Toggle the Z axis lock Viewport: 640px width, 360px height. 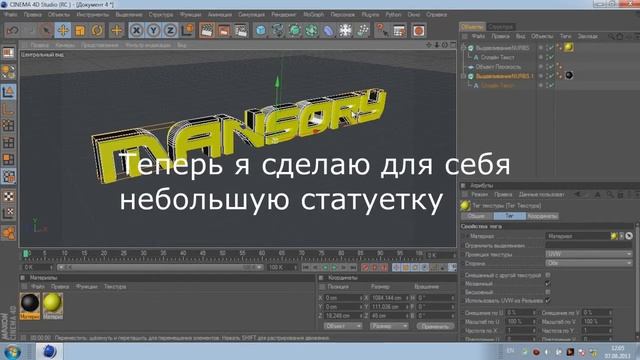point(170,30)
